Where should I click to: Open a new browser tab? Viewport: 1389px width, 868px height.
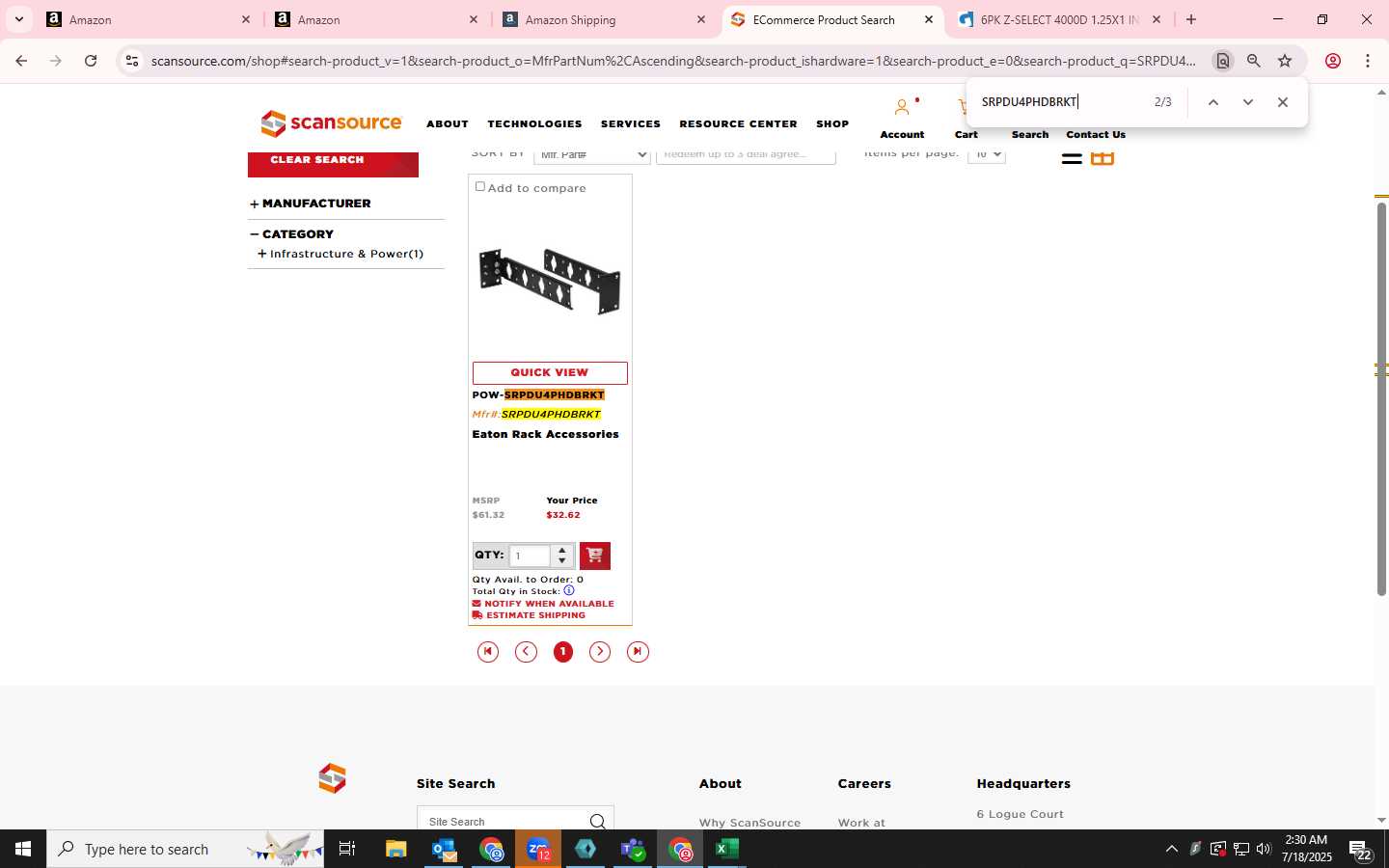pos(1191,19)
